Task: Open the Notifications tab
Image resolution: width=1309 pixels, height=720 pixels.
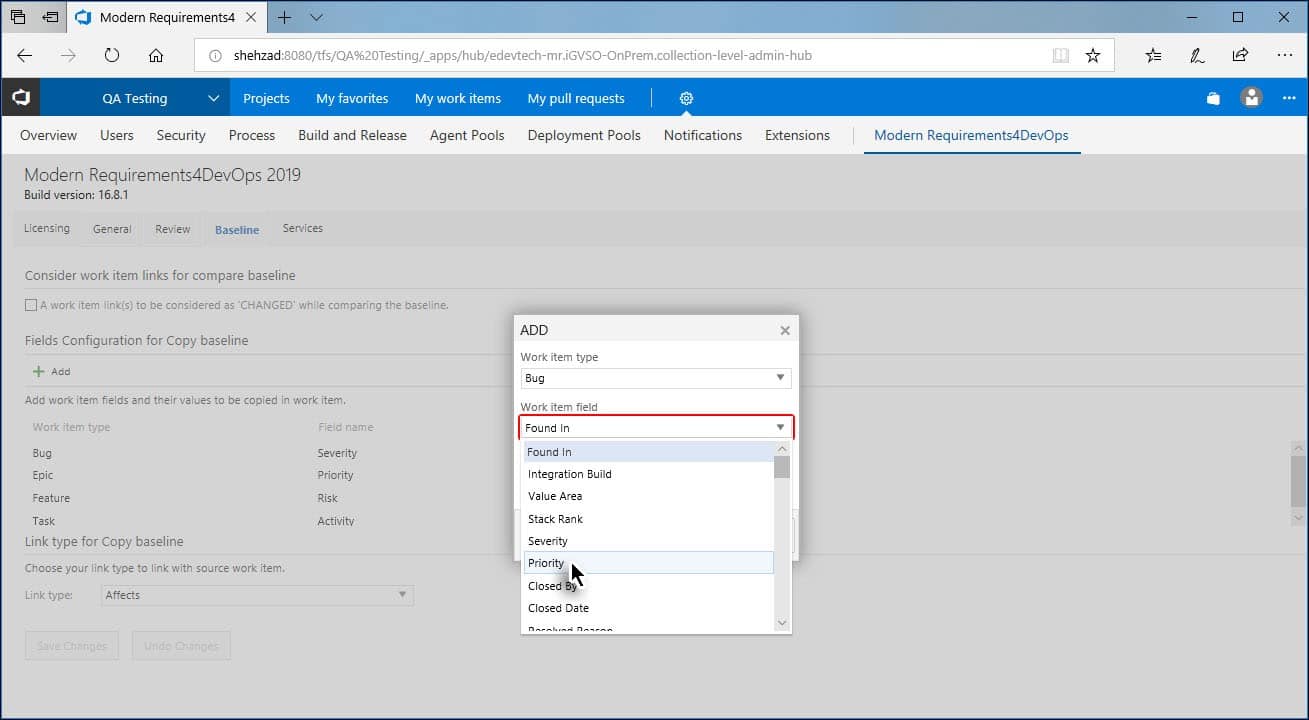Action: (x=703, y=135)
